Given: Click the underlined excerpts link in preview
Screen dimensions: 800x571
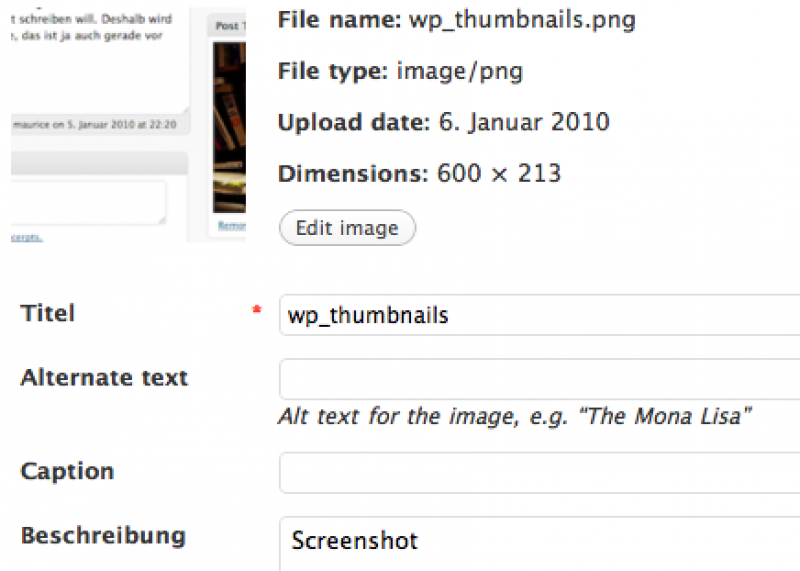Looking at the screenshot, I should tap(27, 237).
